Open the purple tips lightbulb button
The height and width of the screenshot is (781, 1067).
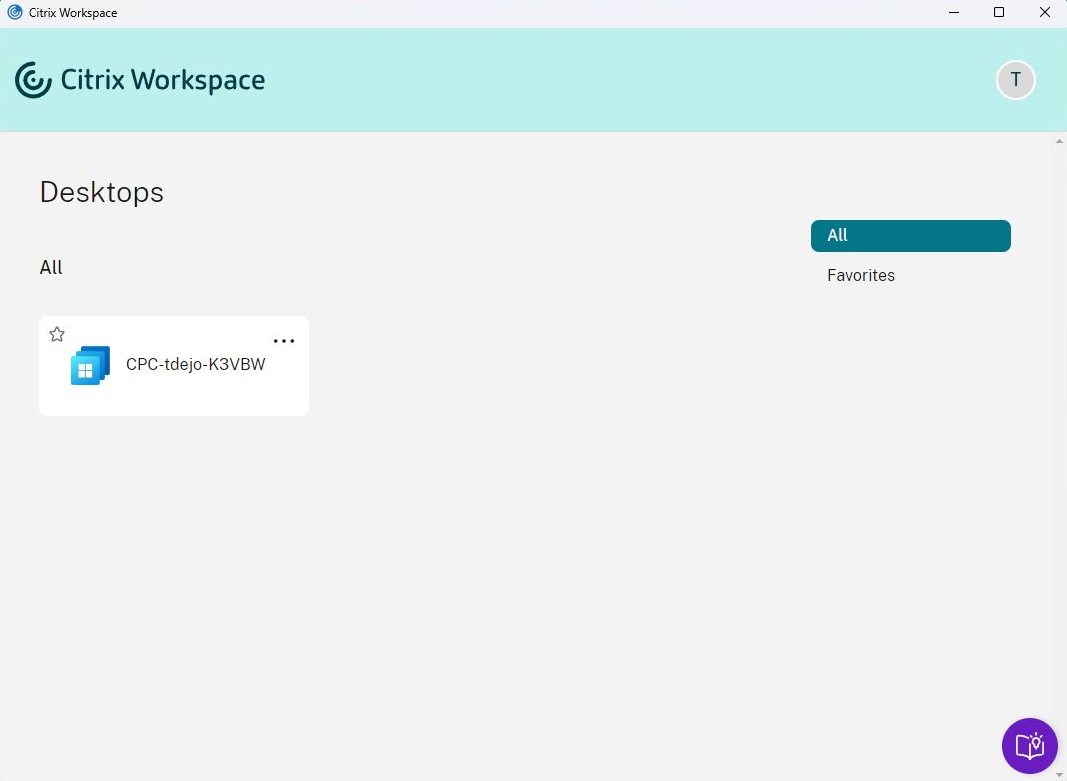[x=1029, y=745]
